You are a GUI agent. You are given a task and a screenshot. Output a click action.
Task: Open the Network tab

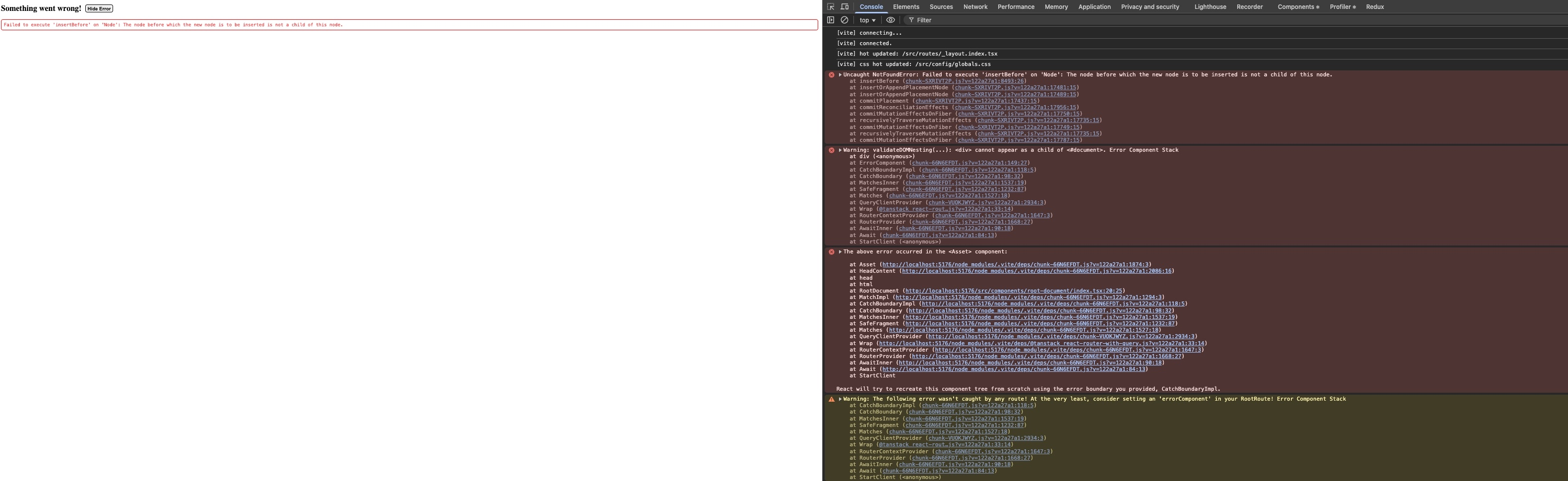pyautogui.click(x=975, y=7)
